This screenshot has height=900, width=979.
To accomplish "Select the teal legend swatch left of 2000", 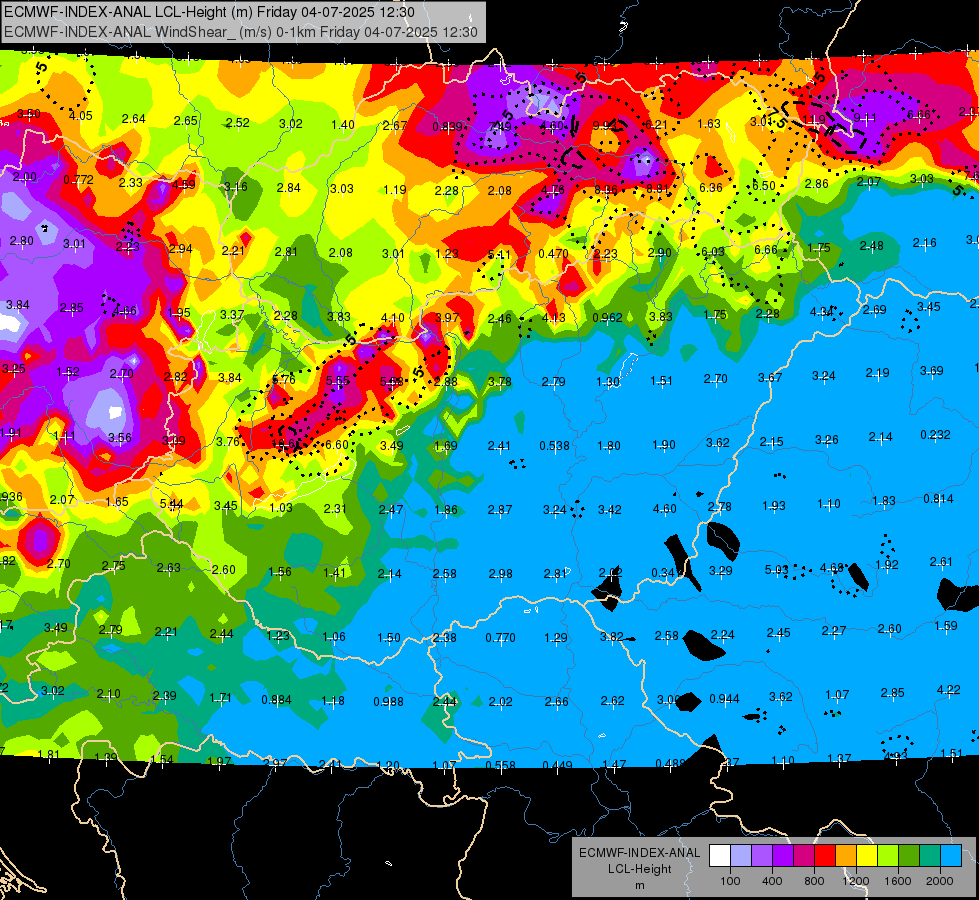I will click(930, 856).
